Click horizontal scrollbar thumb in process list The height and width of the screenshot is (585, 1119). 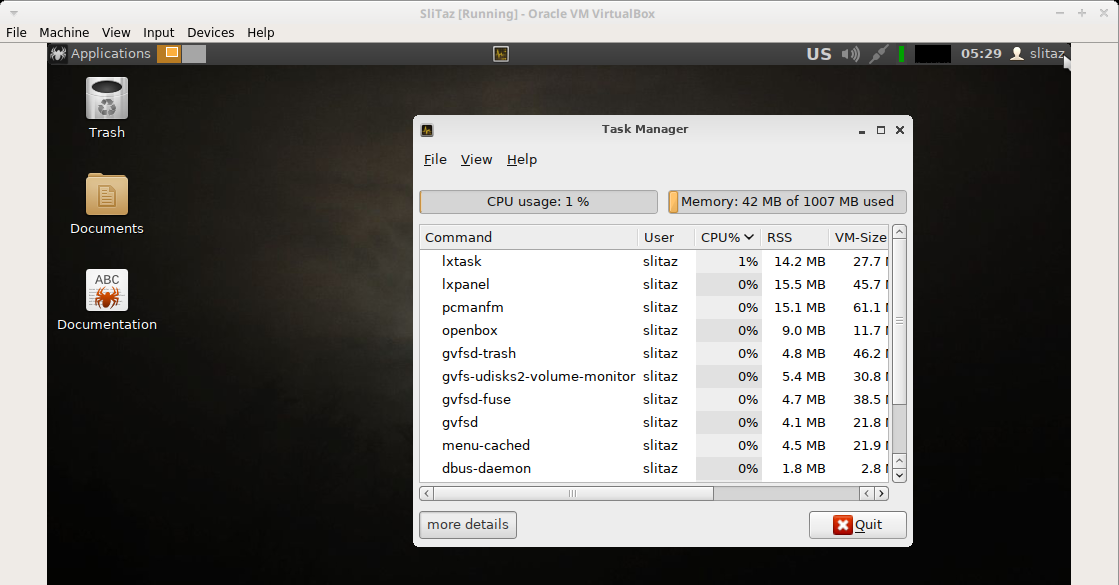tap(573, 493)
